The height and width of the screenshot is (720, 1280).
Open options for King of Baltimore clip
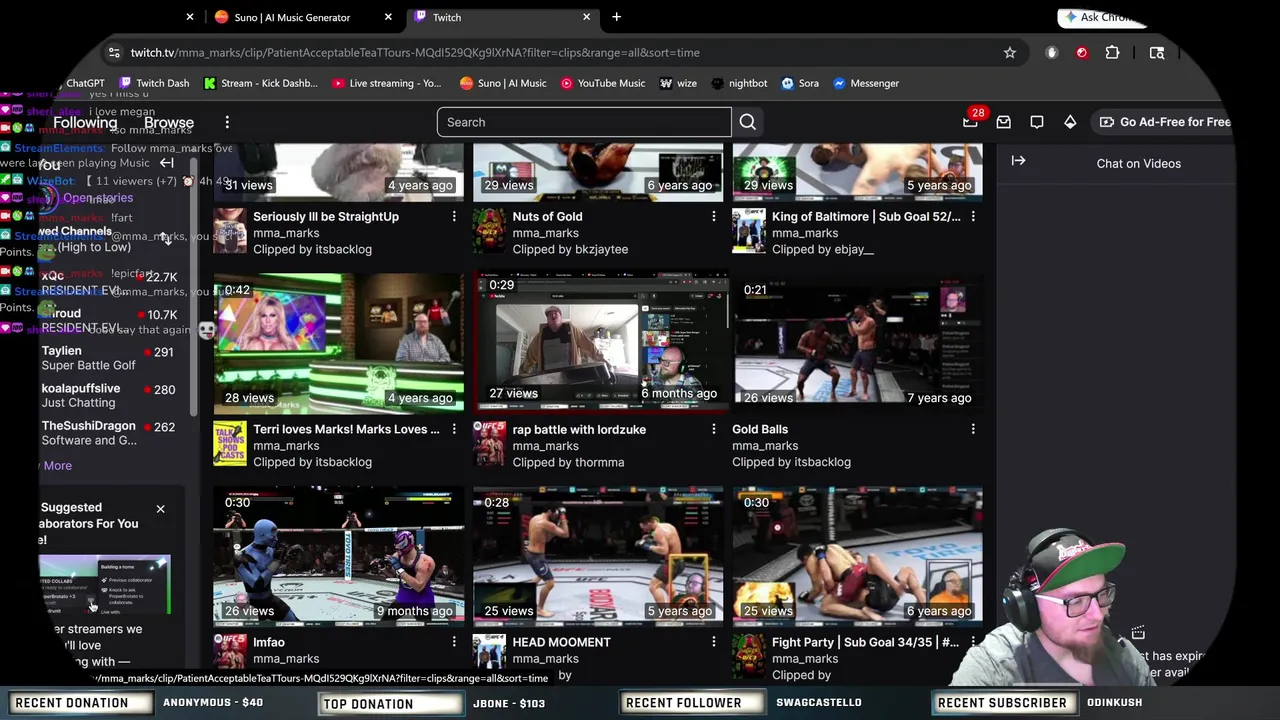coord(973,217)
